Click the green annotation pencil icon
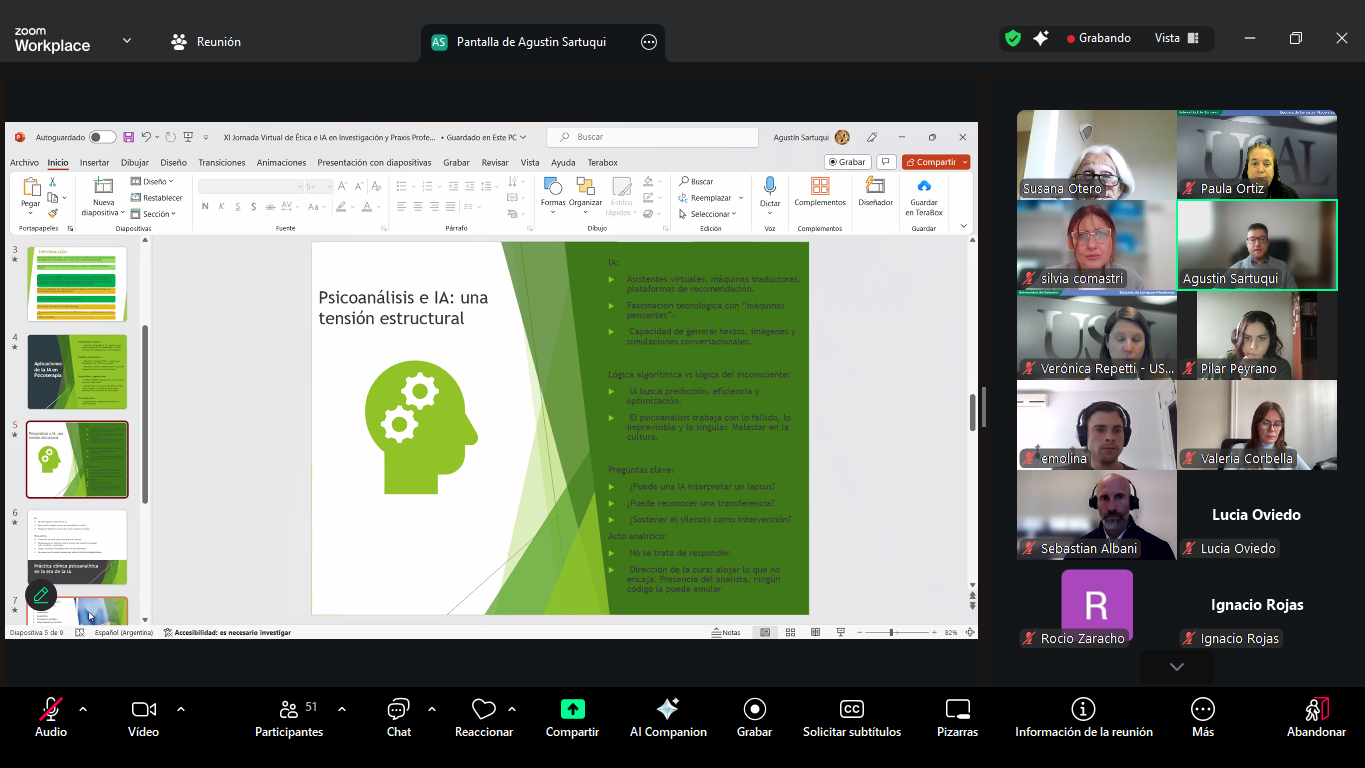The width and height of the screenshot is (1365, 768). tap(41, 595)
